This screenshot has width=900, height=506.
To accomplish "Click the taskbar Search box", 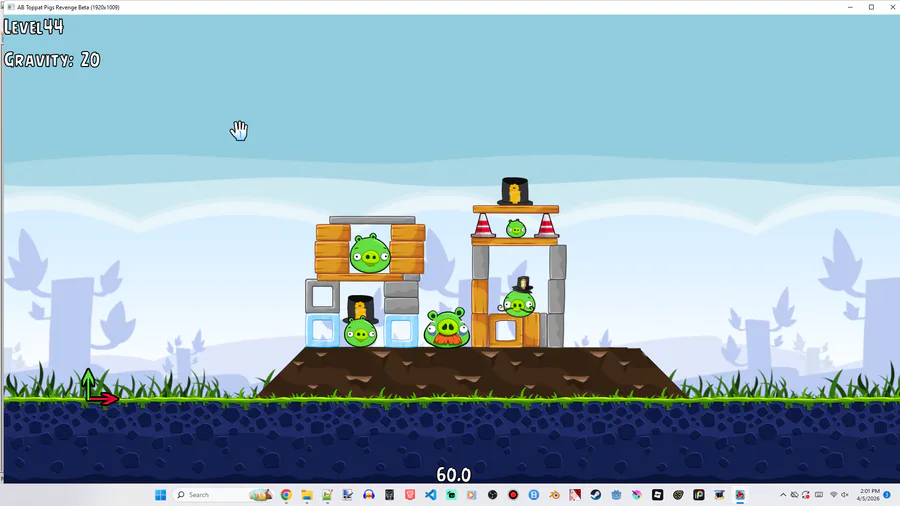I will point(224,495).
